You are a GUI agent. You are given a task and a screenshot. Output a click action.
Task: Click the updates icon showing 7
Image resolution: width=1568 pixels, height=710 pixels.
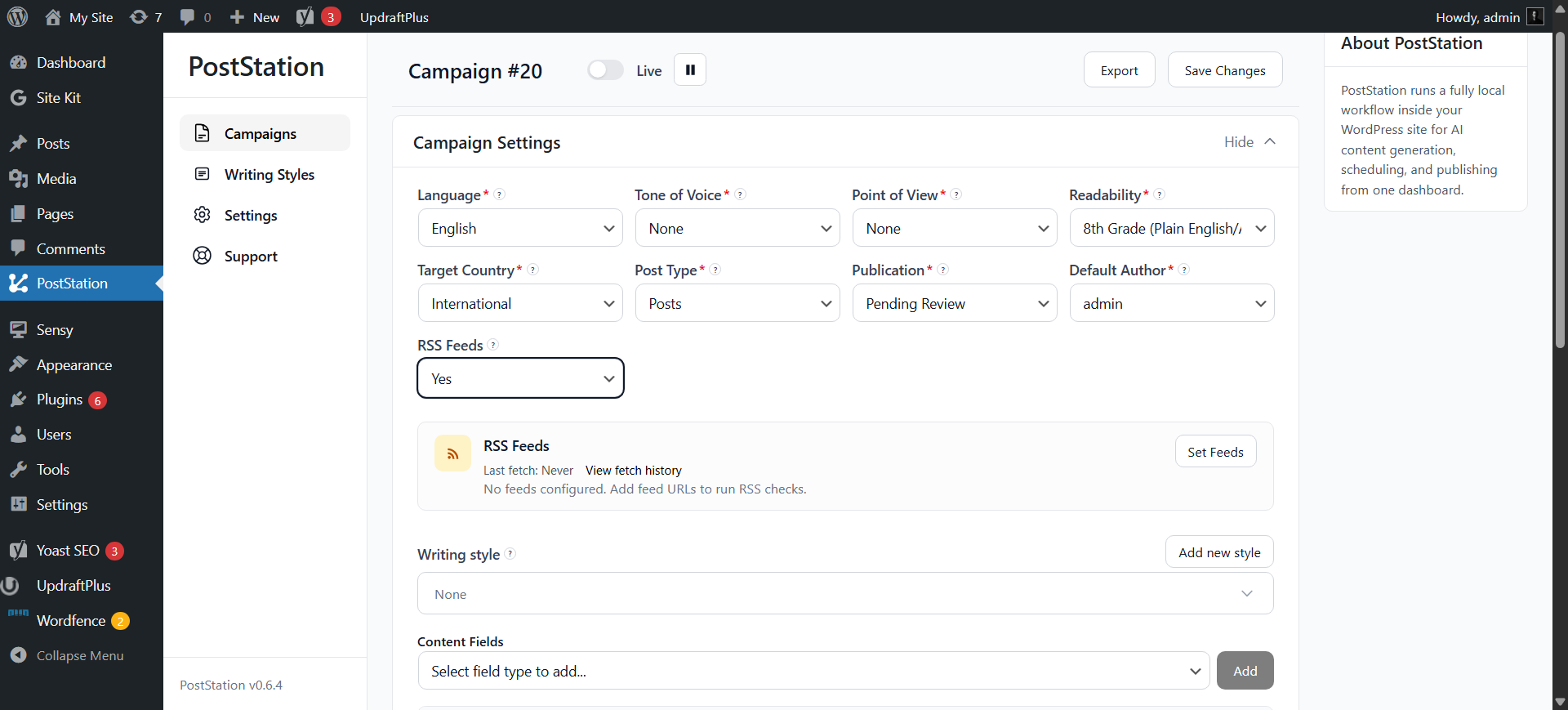(x=139, y=17)
